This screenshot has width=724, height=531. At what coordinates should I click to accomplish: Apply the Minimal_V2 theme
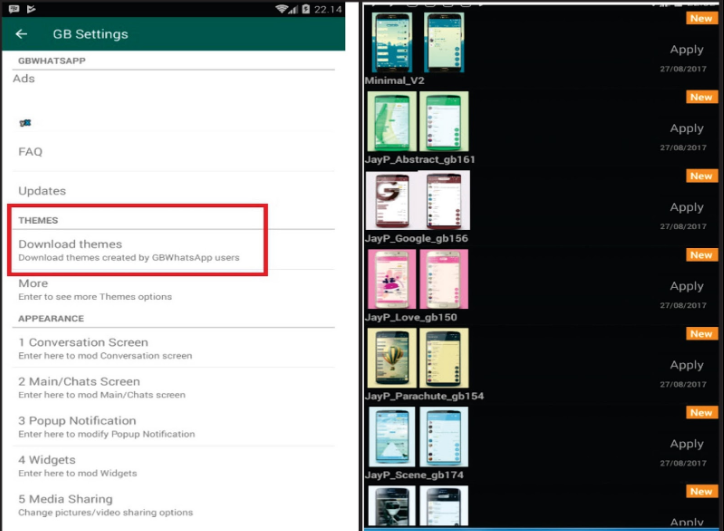click(687, 49)
